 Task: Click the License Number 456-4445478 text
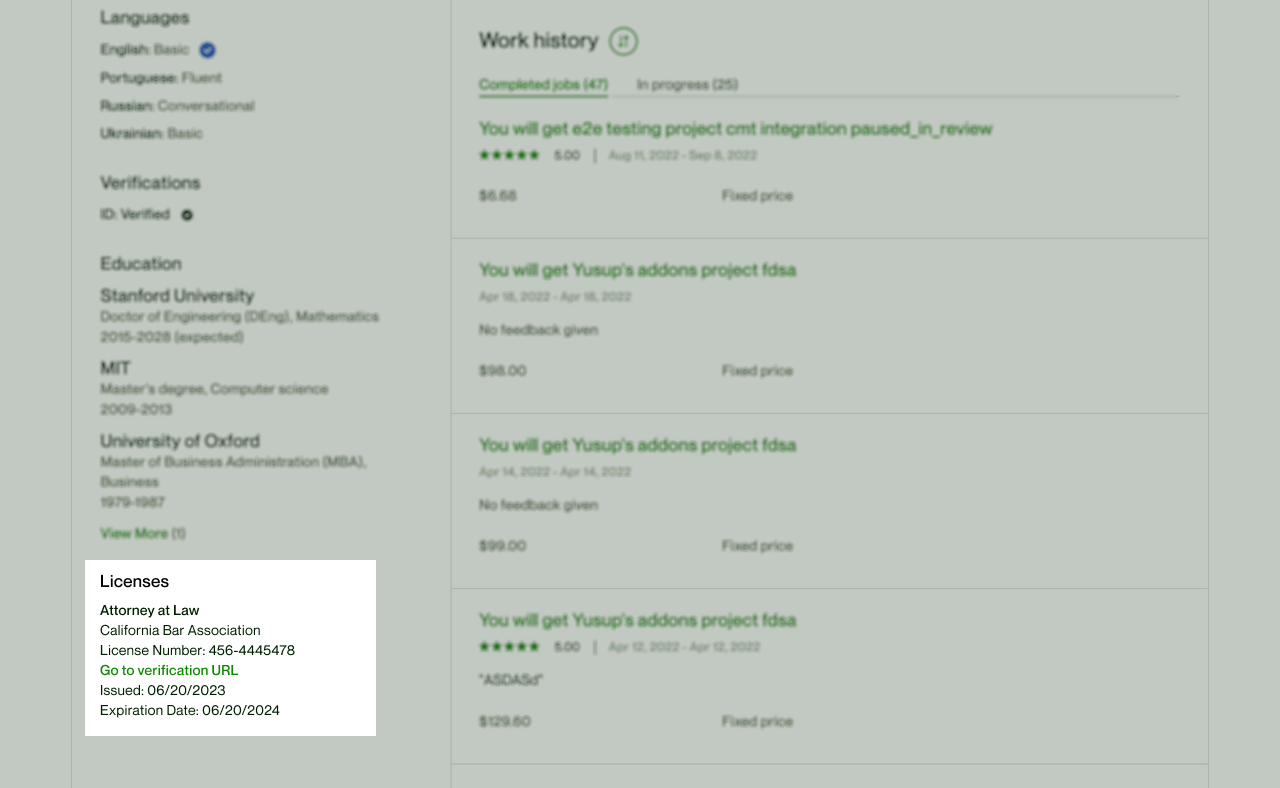(197, 650)
